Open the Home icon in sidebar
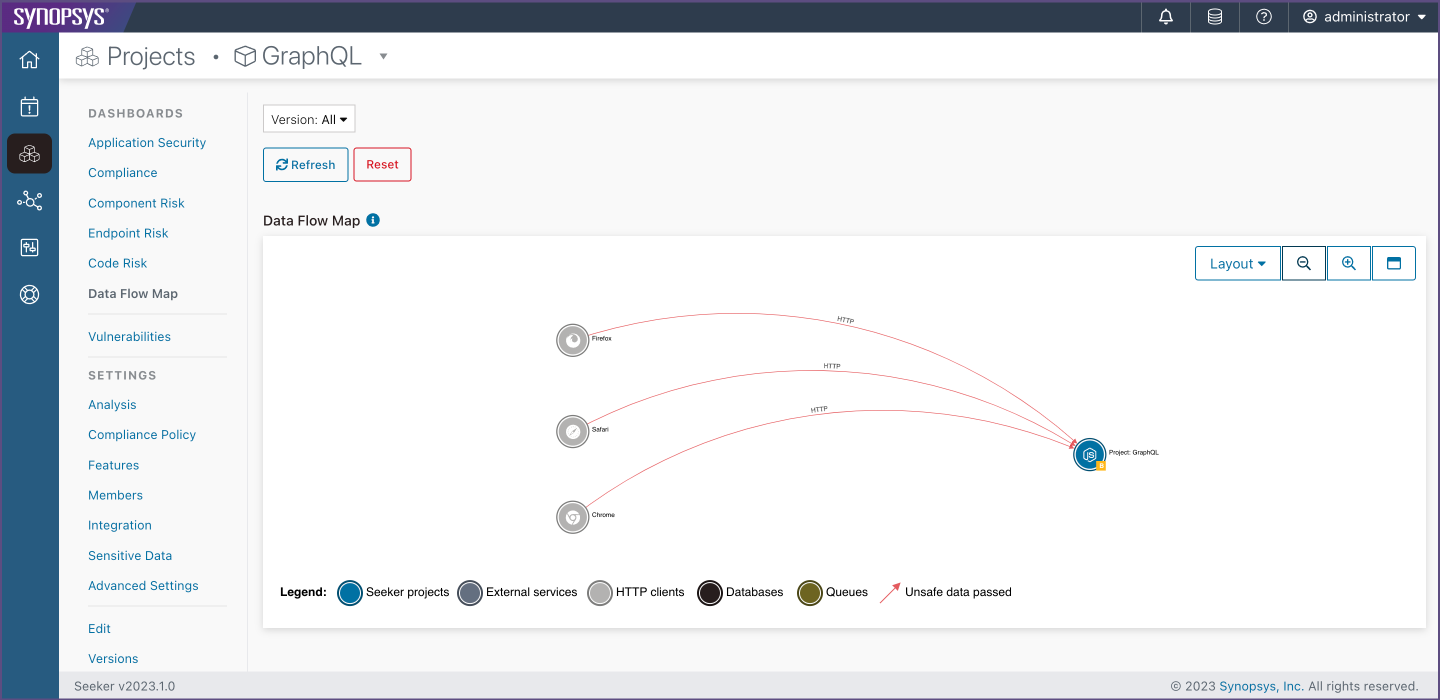The image size is (1440, 700). pyautogui.click(x=29, y=59)
